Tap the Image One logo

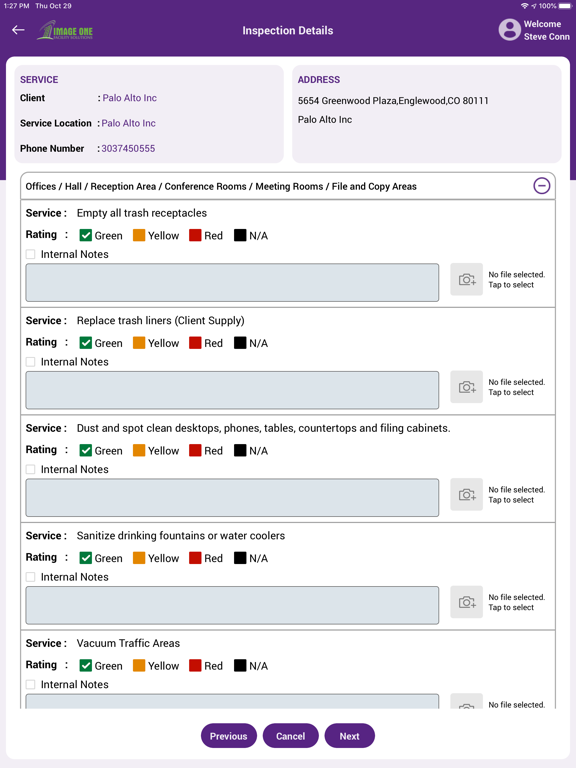click(65, 30)
